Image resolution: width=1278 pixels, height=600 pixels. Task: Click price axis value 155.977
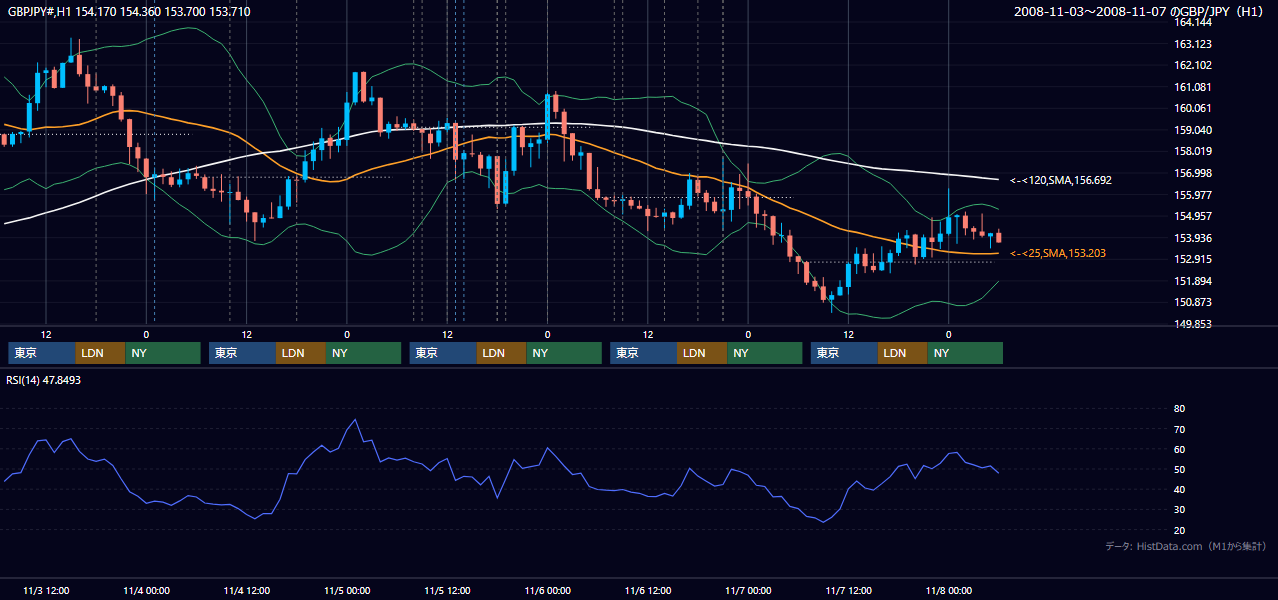(1192, 195)
